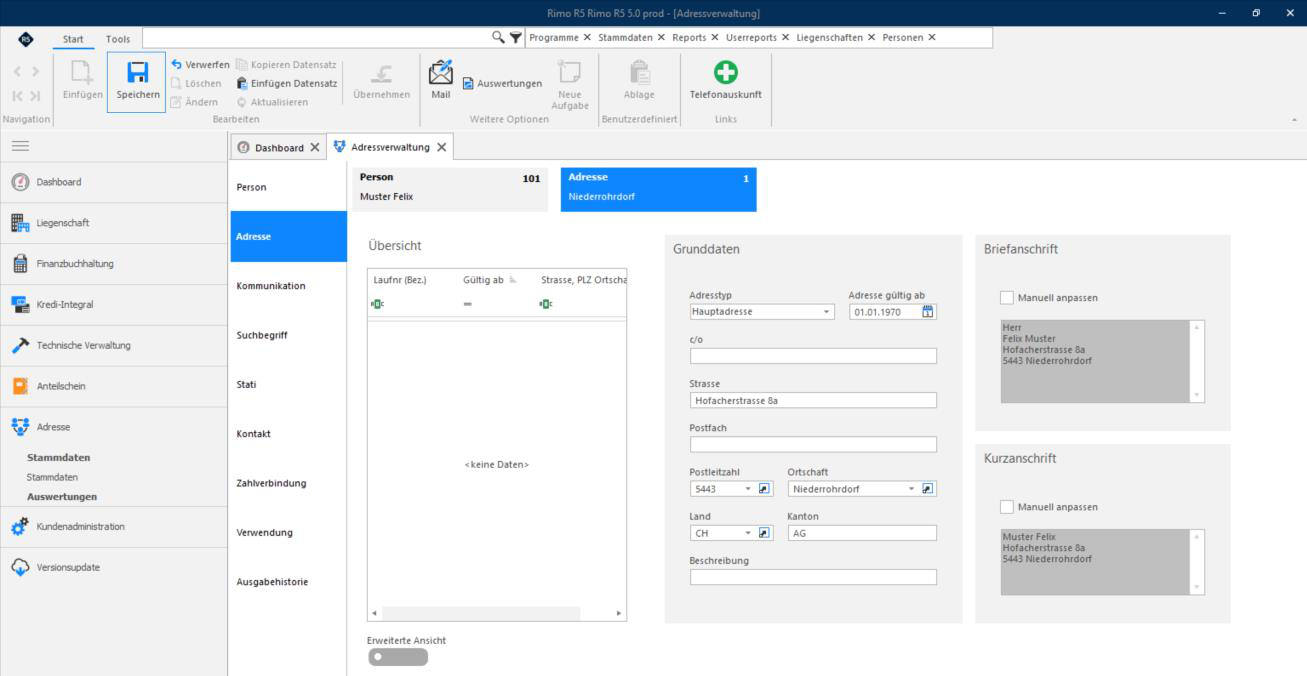Open the Ortschaft dropdown arrow

tap(911, 489)
